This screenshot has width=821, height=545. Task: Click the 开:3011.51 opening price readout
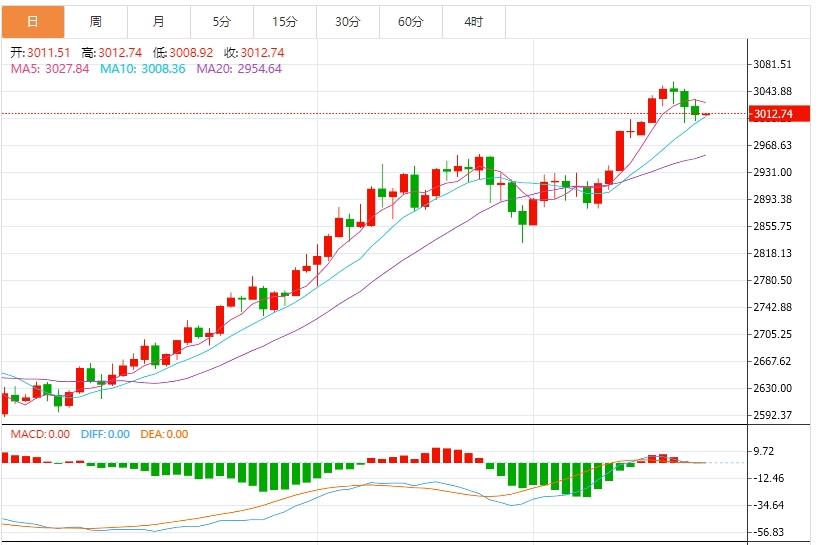click(x=41, y=53)
